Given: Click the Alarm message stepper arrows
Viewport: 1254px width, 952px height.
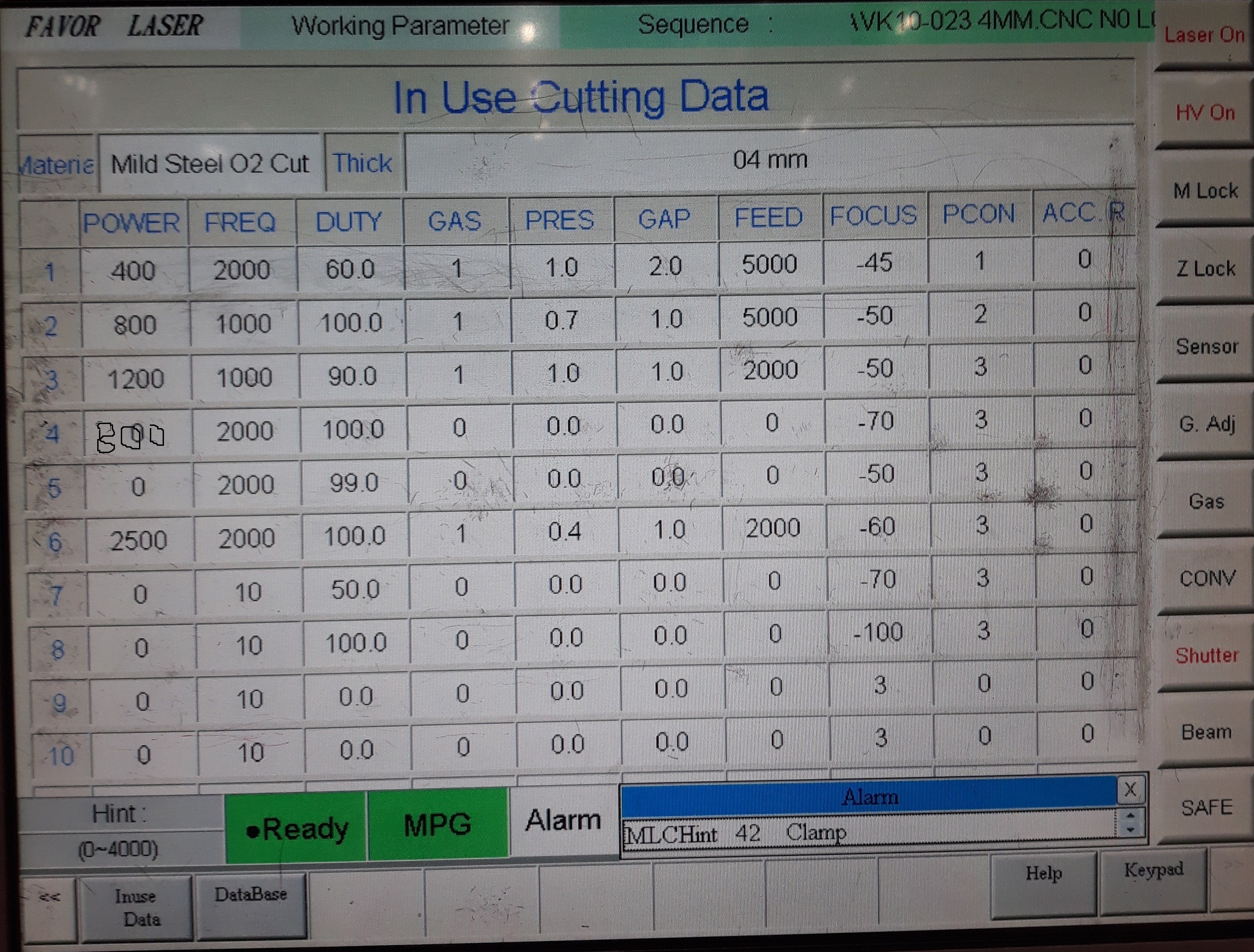Looking at the screenshot, I should (1130, 823).
